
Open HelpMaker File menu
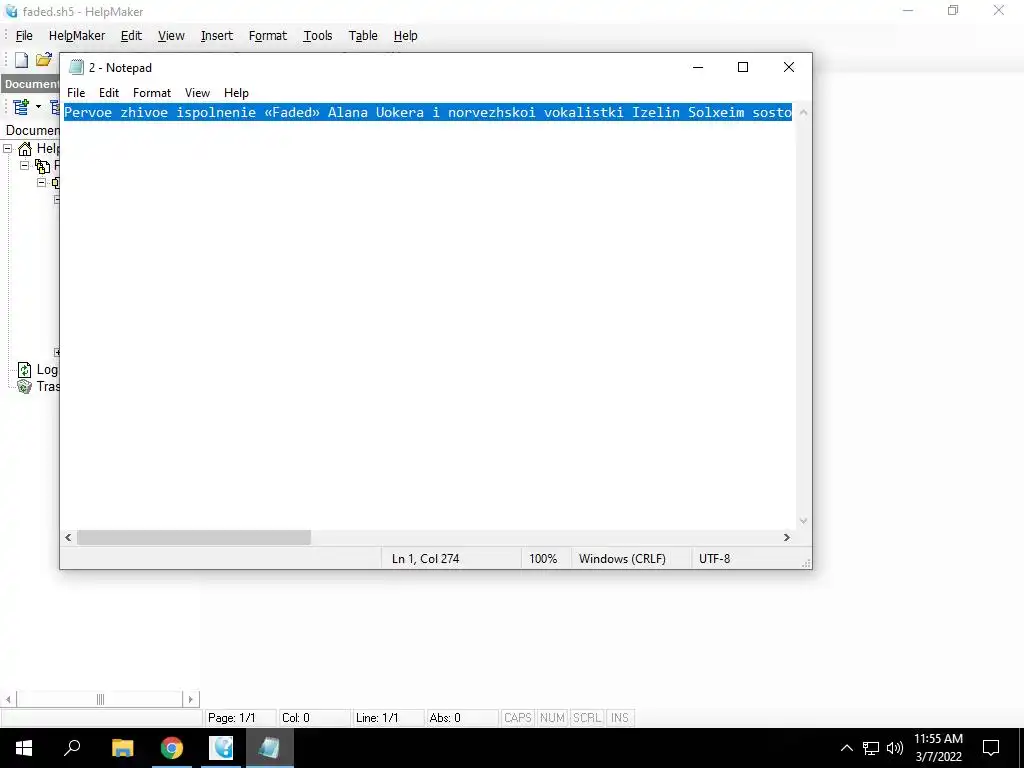tap(24, 36)
